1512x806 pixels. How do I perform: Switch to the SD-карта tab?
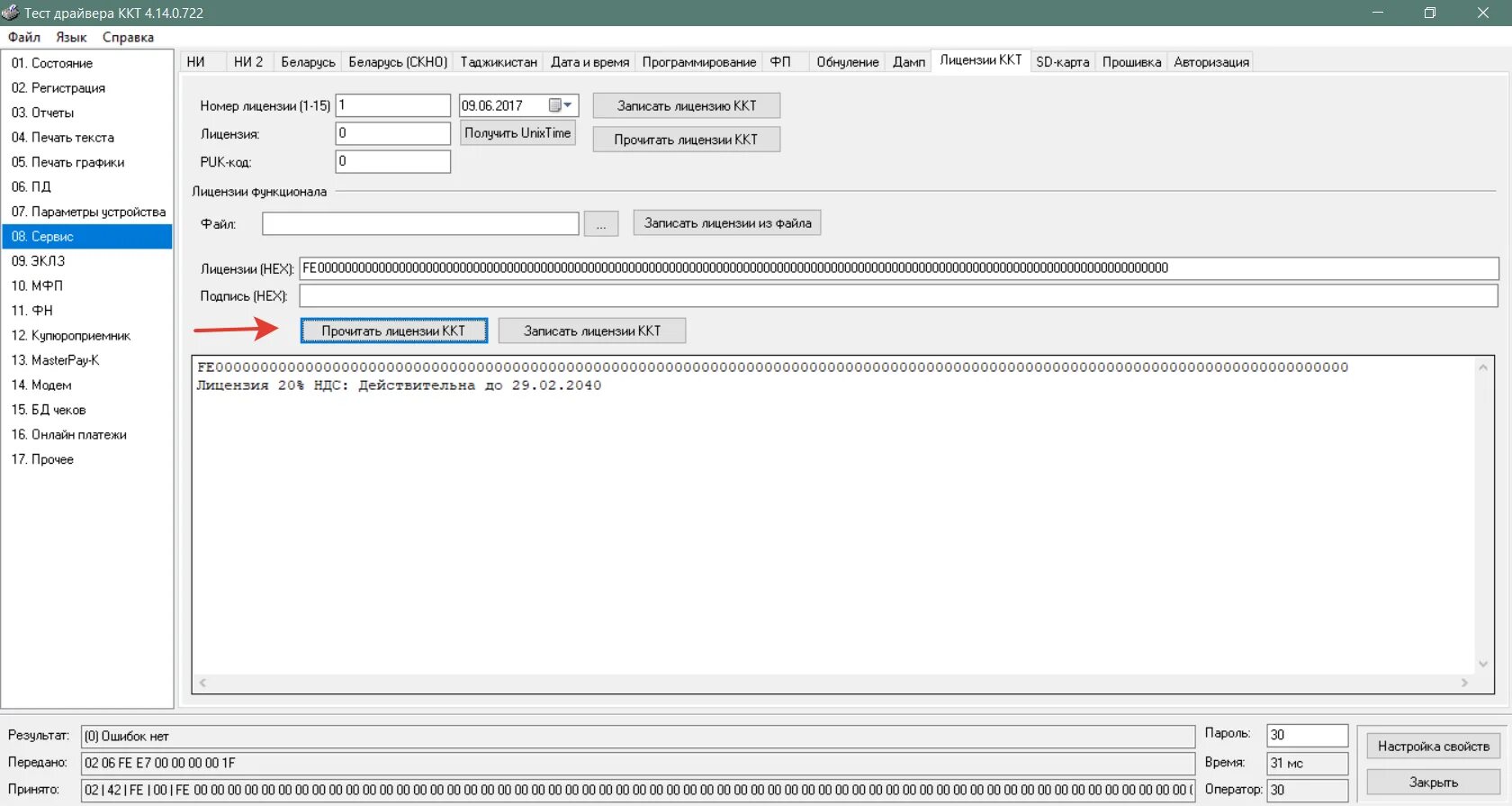point(1062,61)
